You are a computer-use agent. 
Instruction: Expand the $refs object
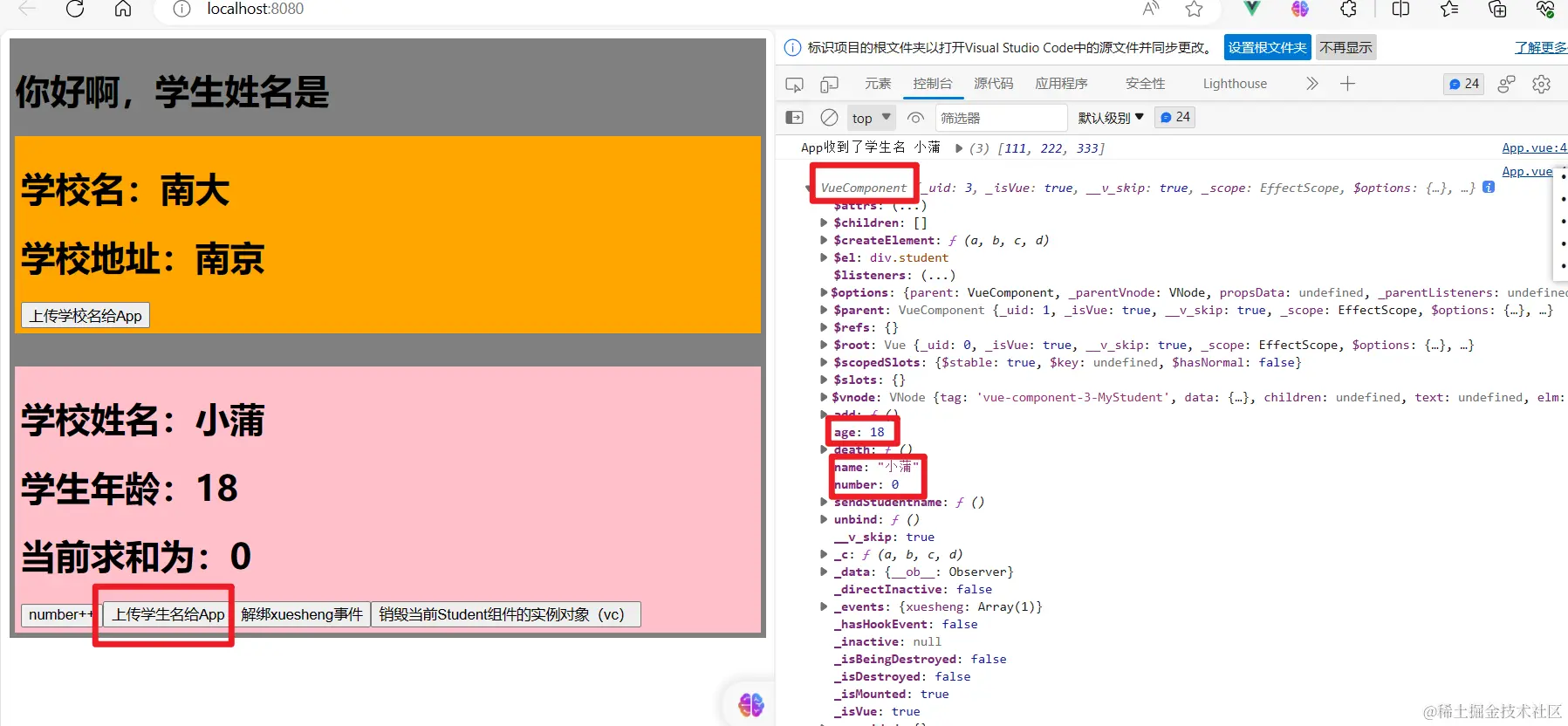pos(824,327)
